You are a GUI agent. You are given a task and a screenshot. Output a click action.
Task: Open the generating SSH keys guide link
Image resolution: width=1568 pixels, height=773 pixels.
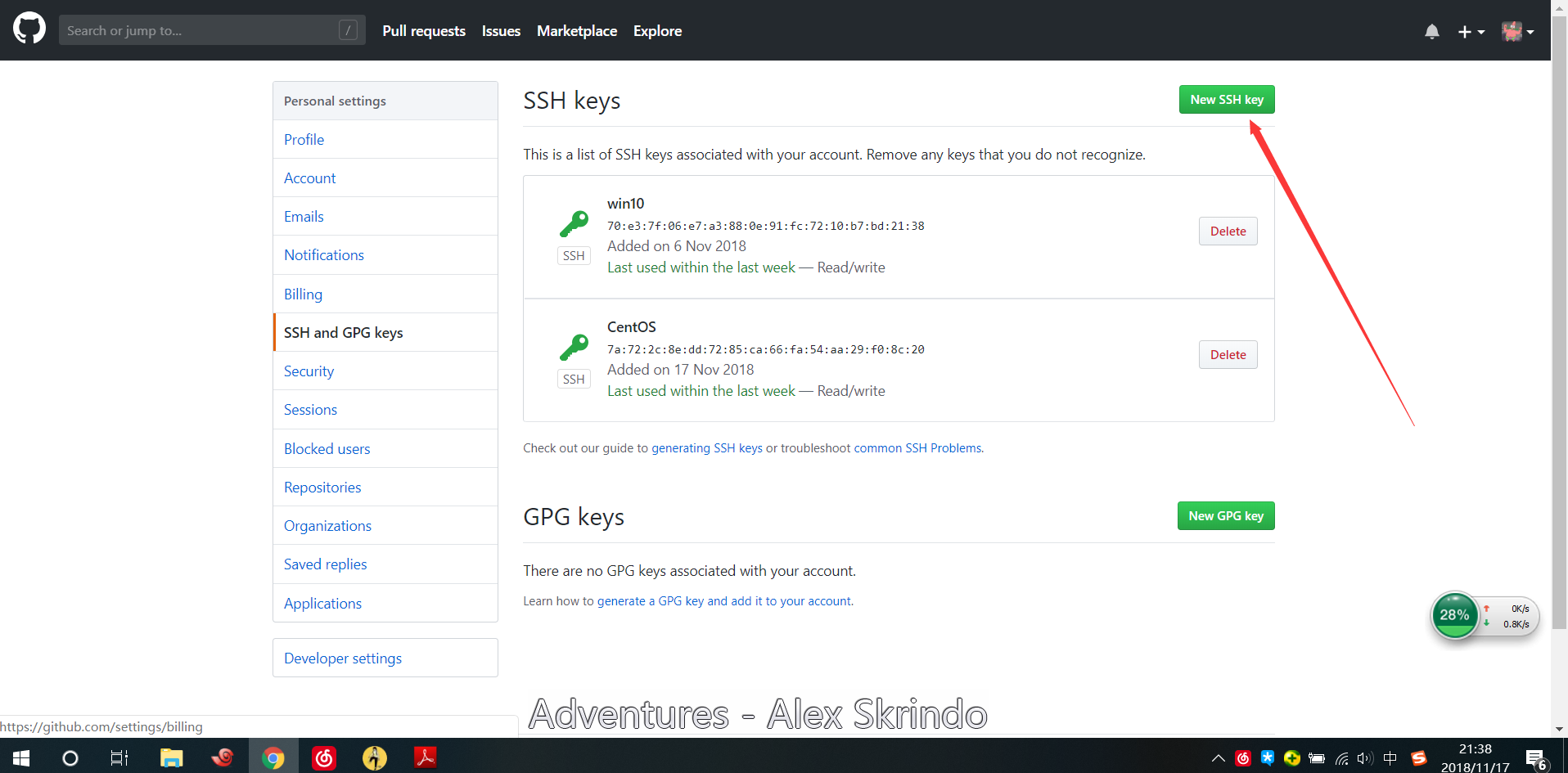point(706,448)
